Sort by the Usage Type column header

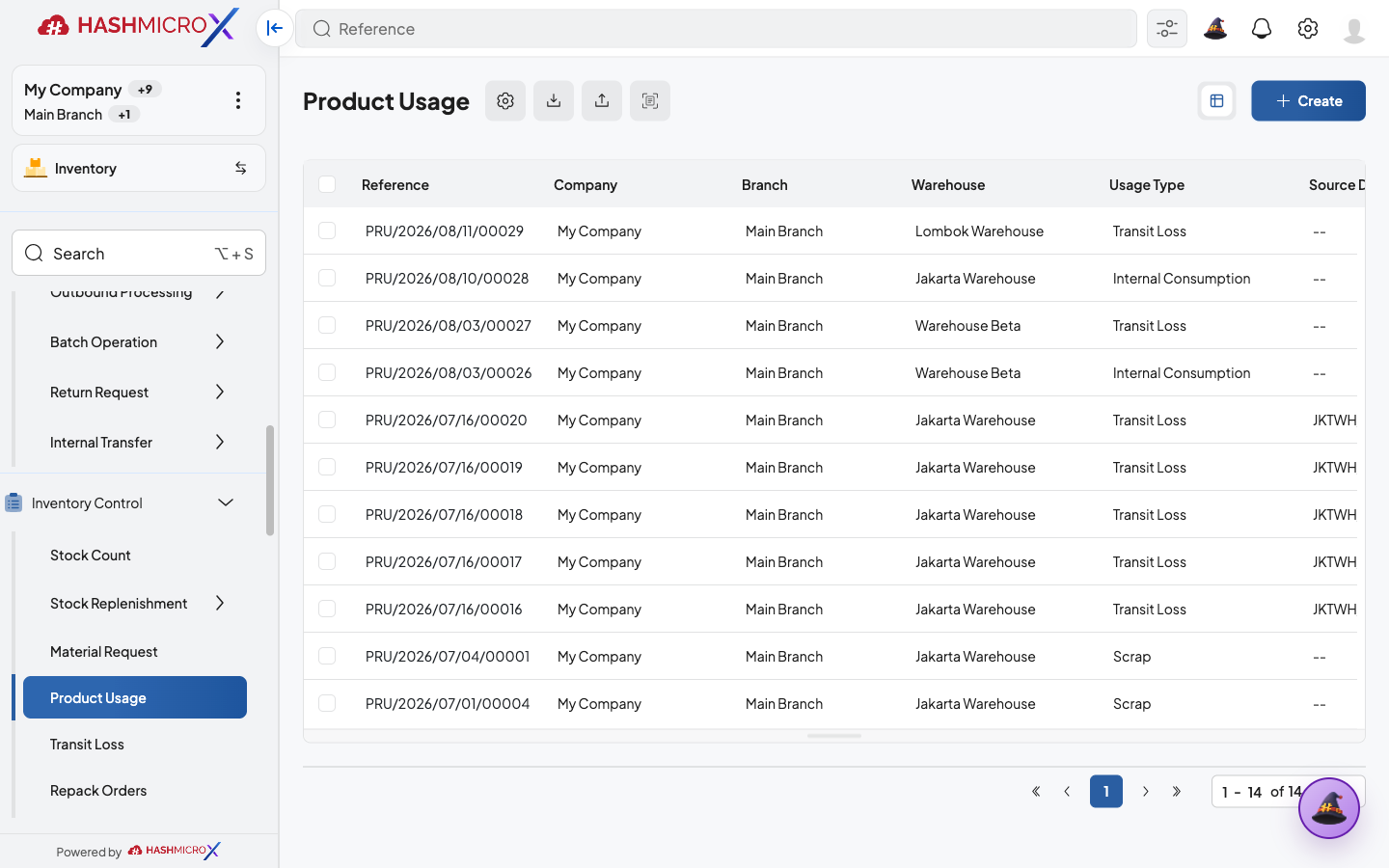[1147, 185]
